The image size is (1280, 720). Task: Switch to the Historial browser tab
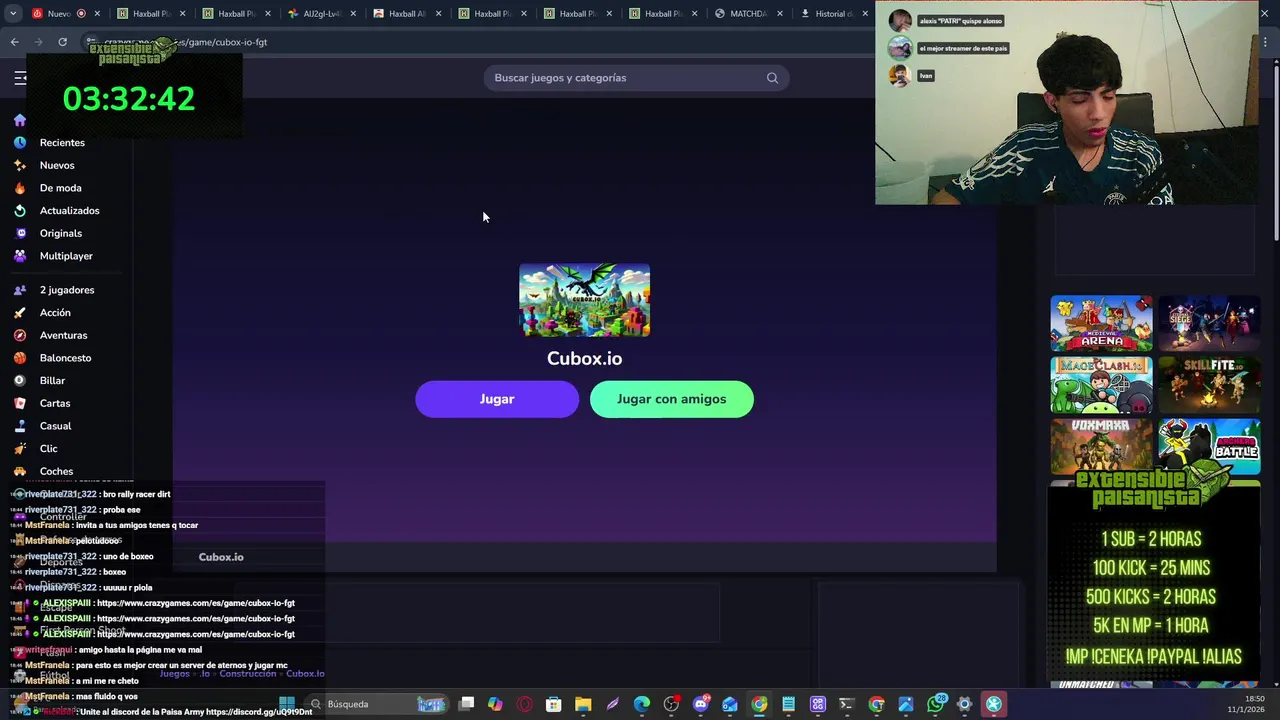click(x=832, y=14)
